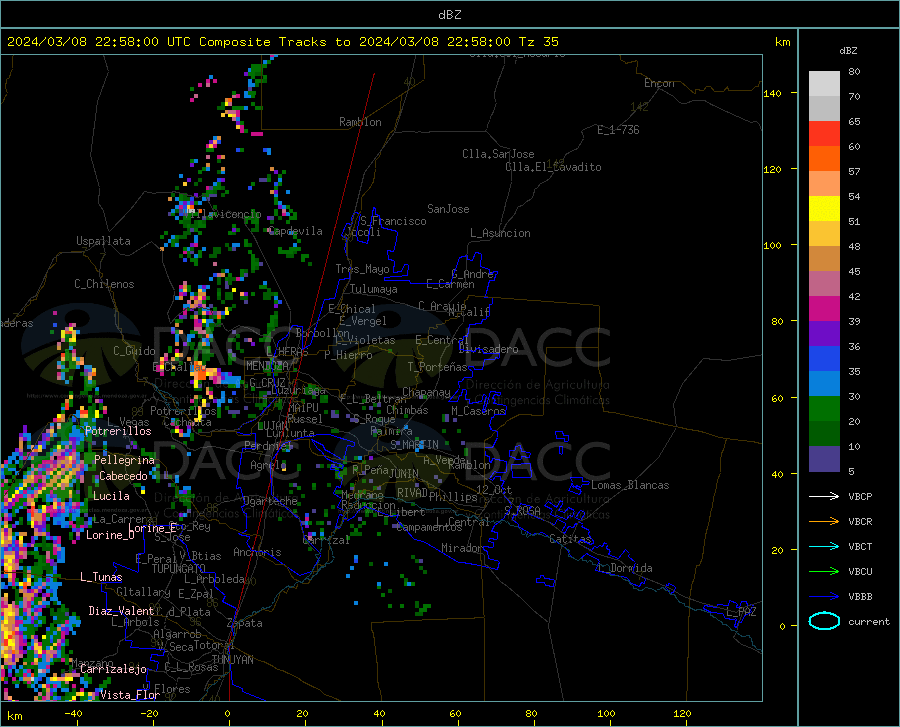Viewport: 900px width, 727px height.
Task: Click the Cabecedo label
Action: pos(123,476)
